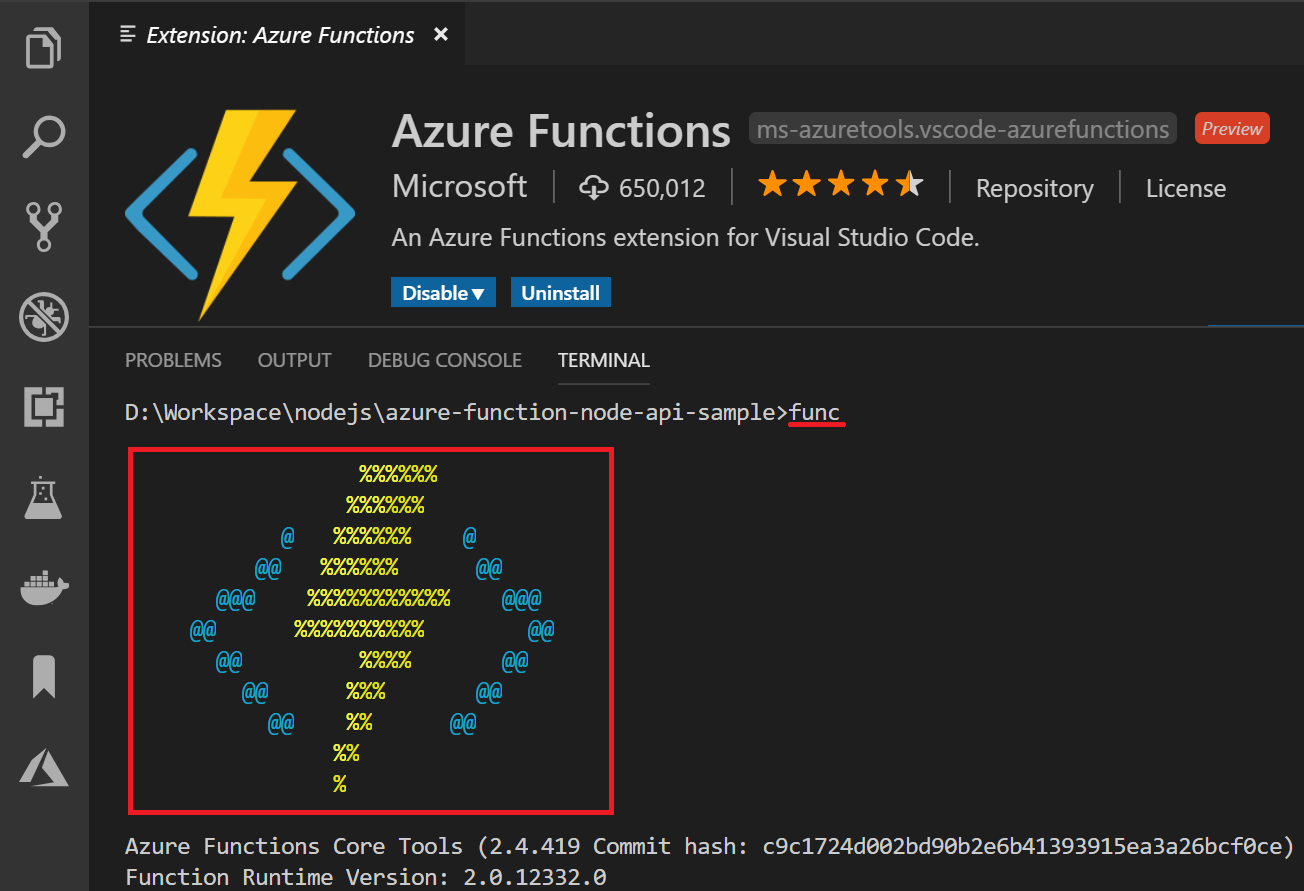Screen dimensions: 1304x891
Task: Switch to the PROBLEMS panel tab
Action: point(173,360)
